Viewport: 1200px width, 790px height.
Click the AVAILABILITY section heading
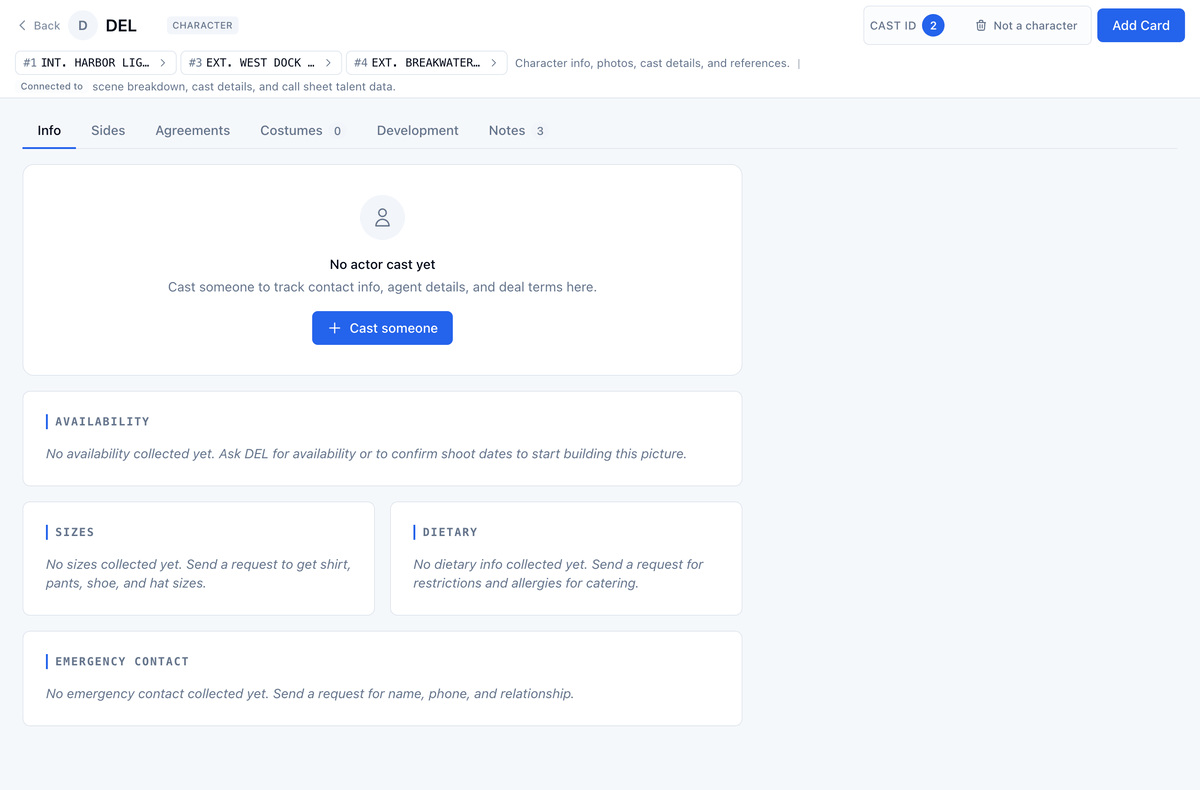click(x=102, y=422)
